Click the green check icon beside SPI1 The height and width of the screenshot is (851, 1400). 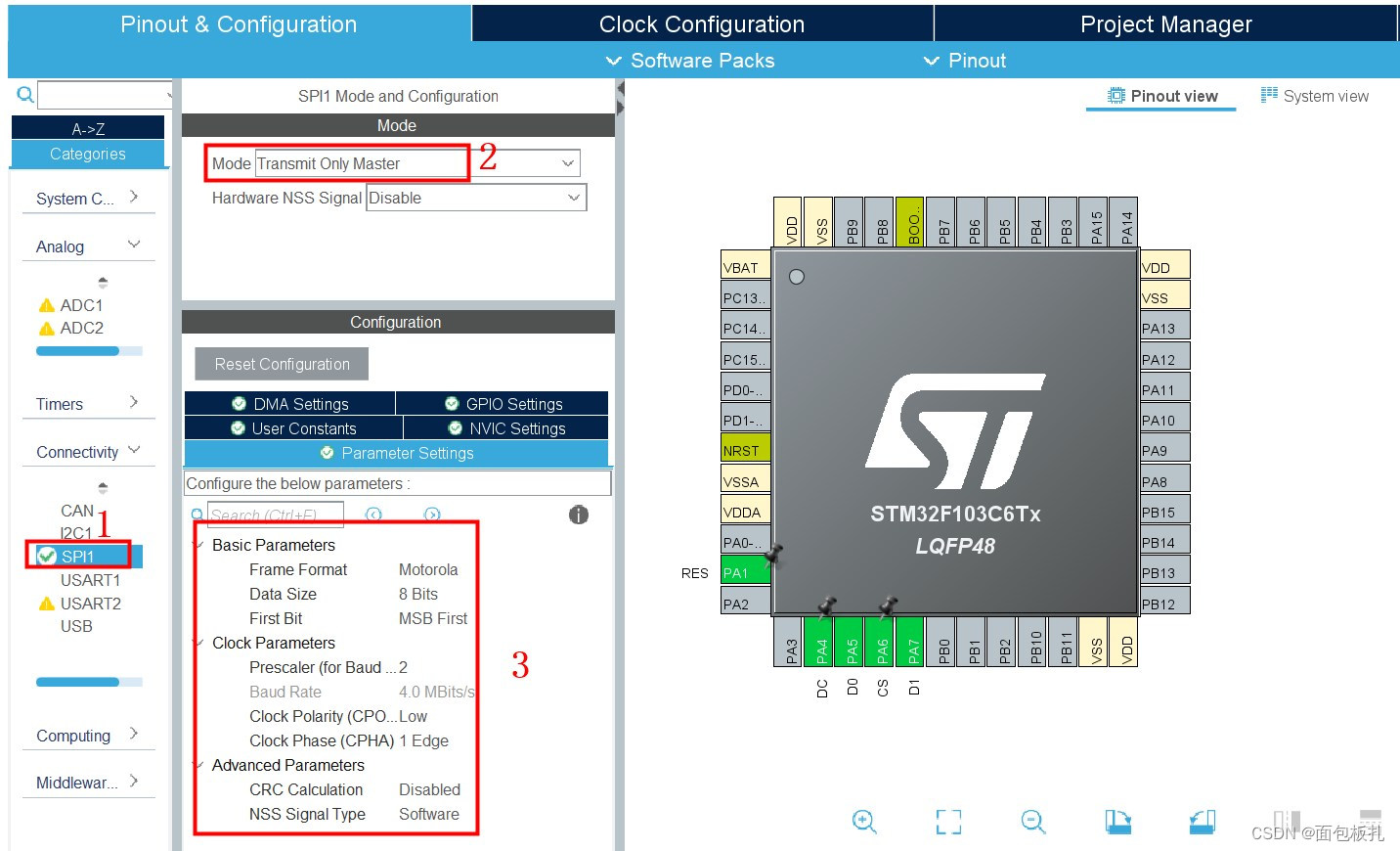pos(46,556)
